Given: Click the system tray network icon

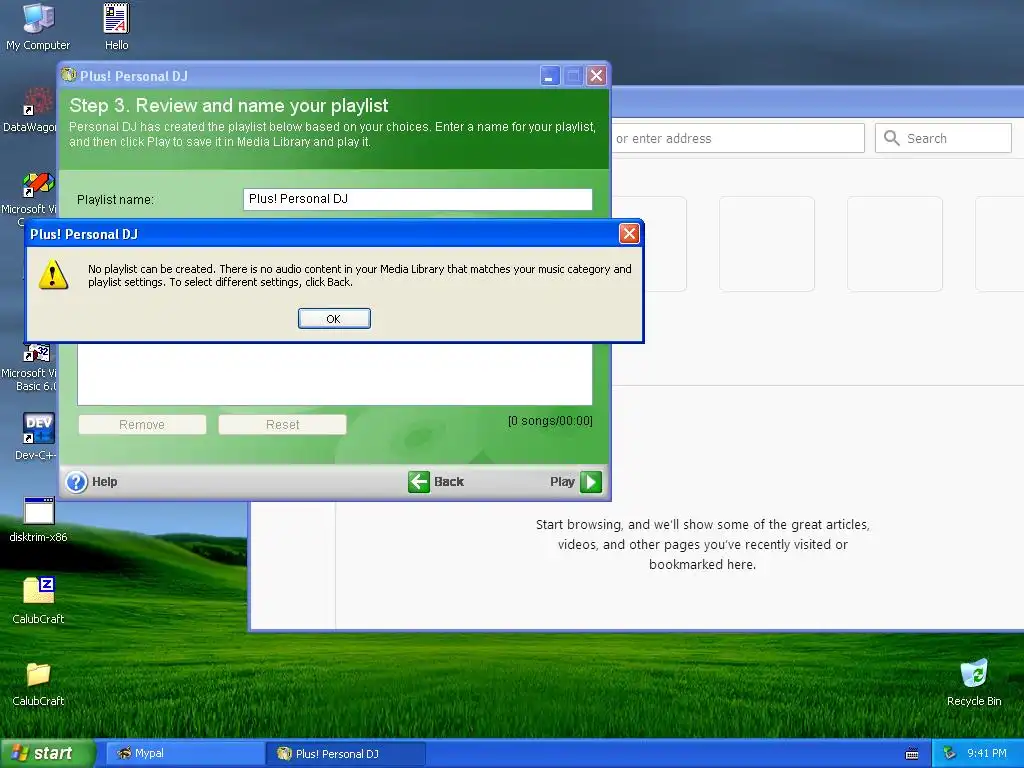Looking at the screenshot, I should (x=950, y=754).
